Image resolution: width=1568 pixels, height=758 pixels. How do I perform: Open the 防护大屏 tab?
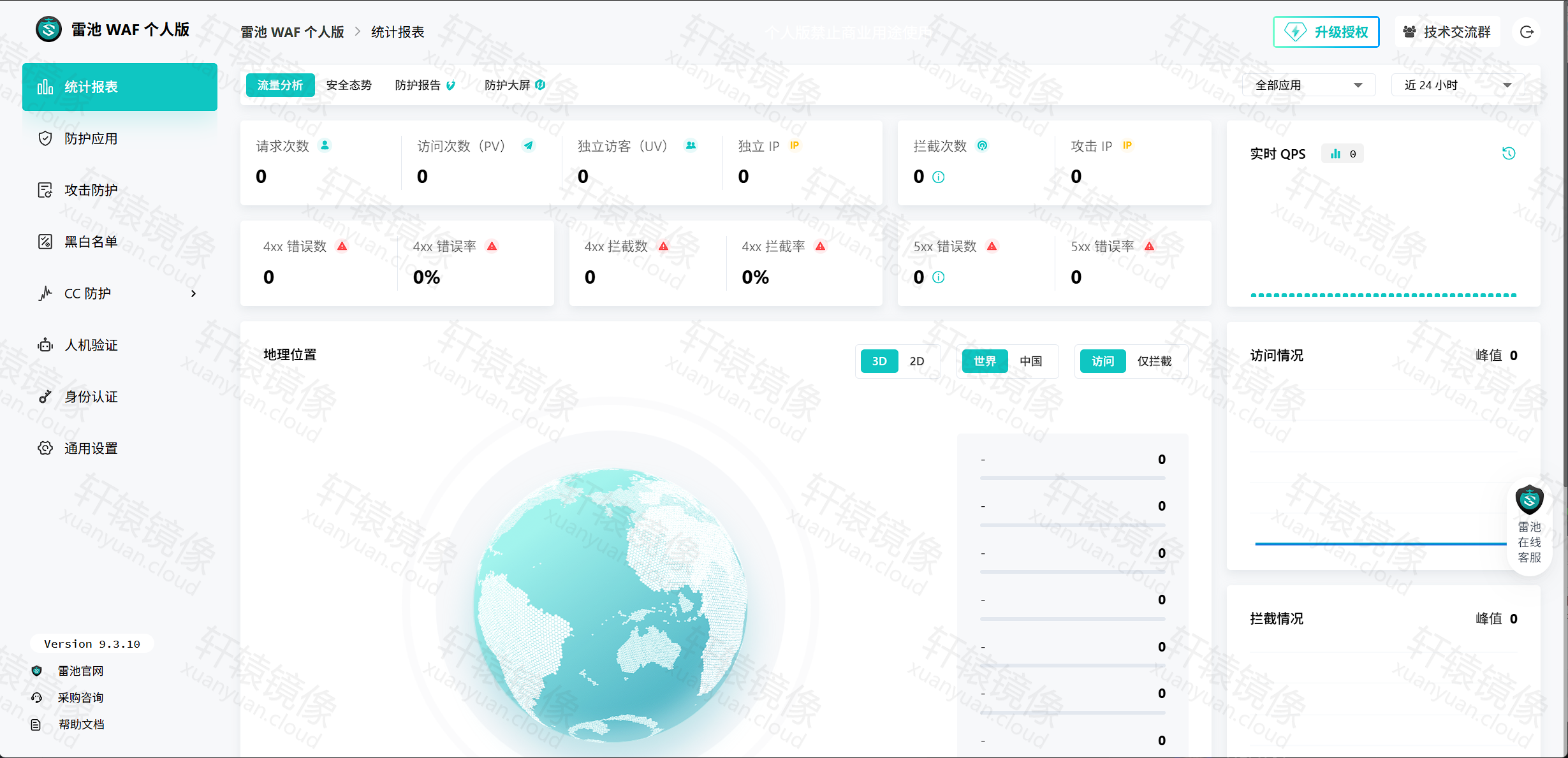click(x=515, y=85)
